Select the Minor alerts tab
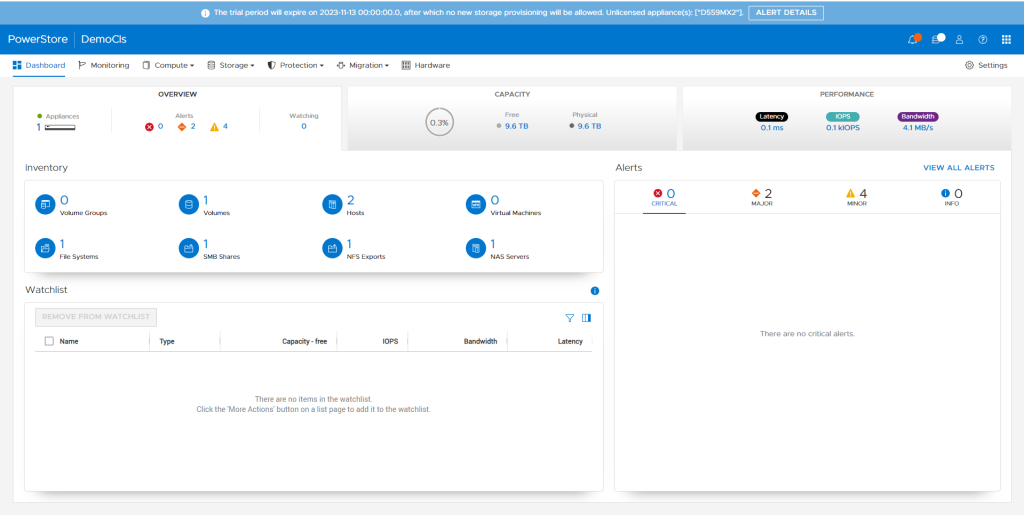 pyautogui.click(x=856, y=197)
